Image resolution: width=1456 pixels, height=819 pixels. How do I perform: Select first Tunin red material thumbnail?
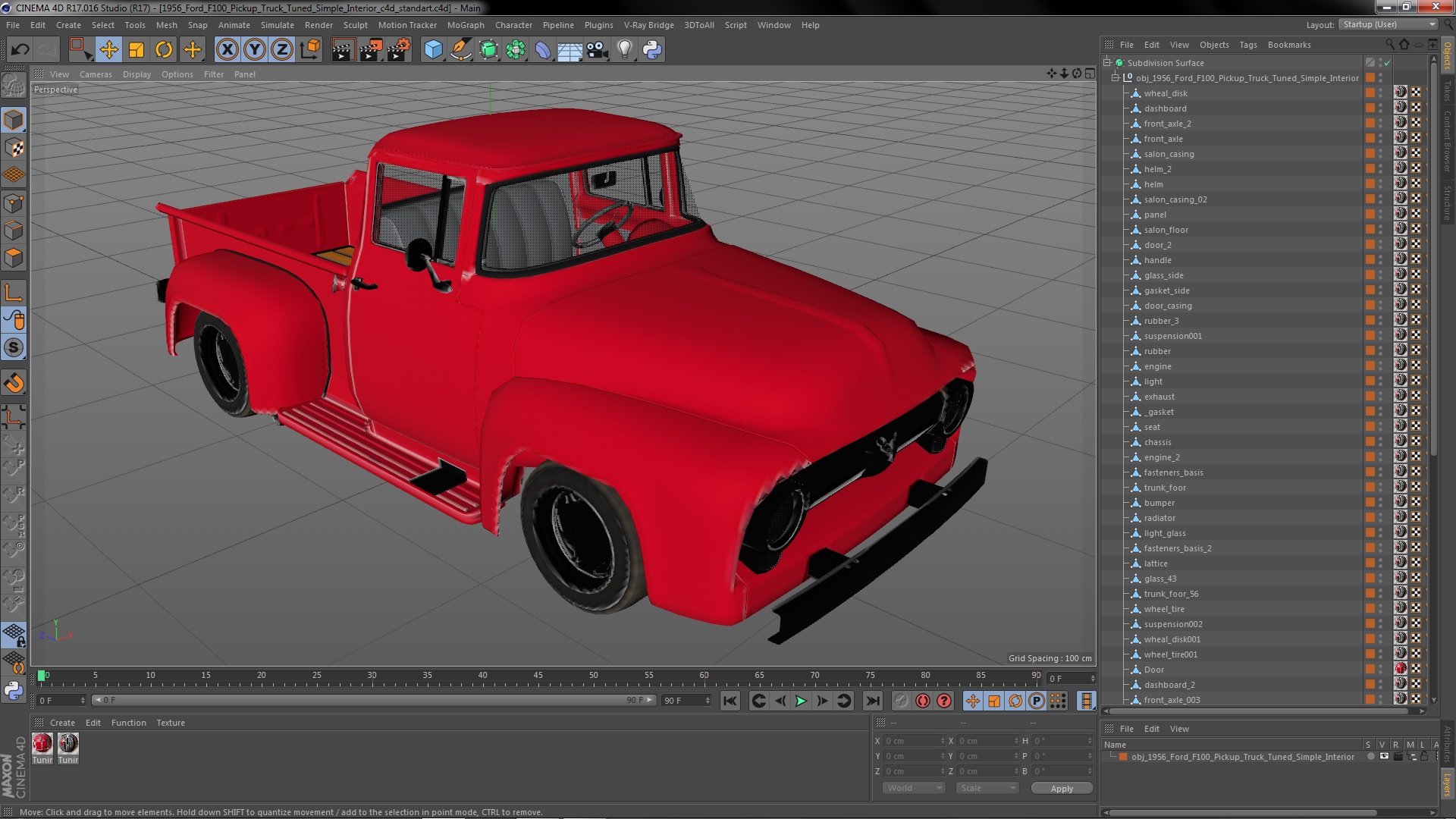tap(42, 744)
